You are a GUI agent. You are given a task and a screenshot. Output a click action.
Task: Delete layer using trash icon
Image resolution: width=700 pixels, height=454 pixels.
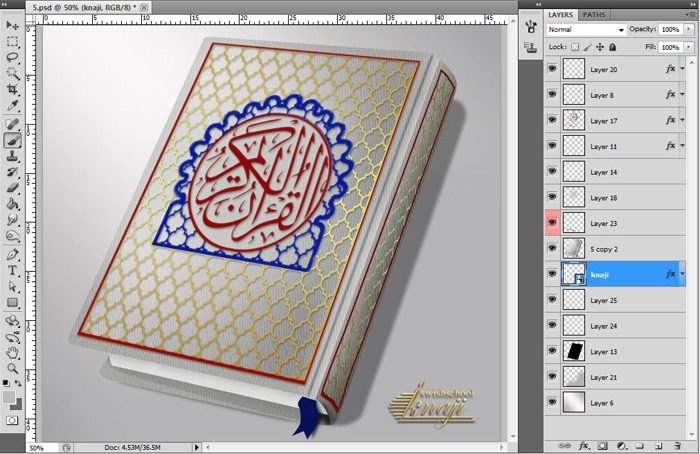click(x=676, y=445)
